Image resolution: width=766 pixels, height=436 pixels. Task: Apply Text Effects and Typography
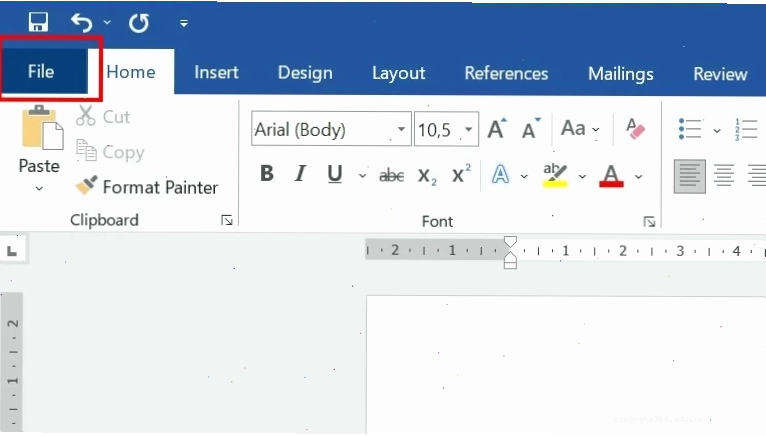point(500,174)
